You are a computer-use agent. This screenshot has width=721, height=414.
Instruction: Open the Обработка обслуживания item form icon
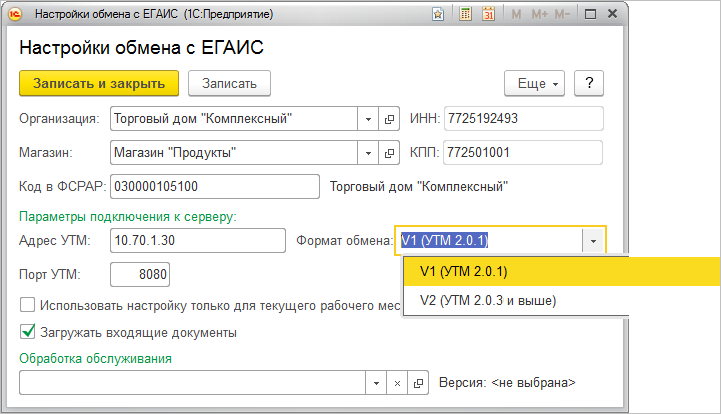click(x=419, y=383)
